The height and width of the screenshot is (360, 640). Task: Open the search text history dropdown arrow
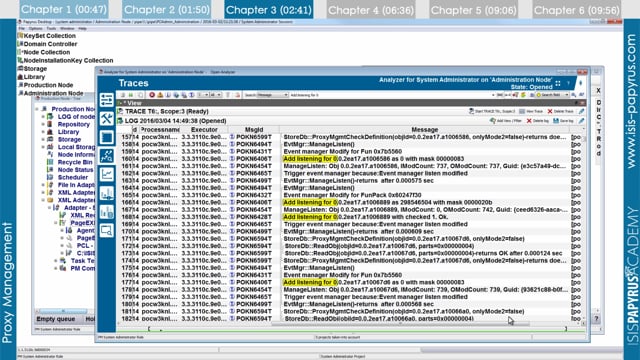pyautogui.click(x=493, y=95)
